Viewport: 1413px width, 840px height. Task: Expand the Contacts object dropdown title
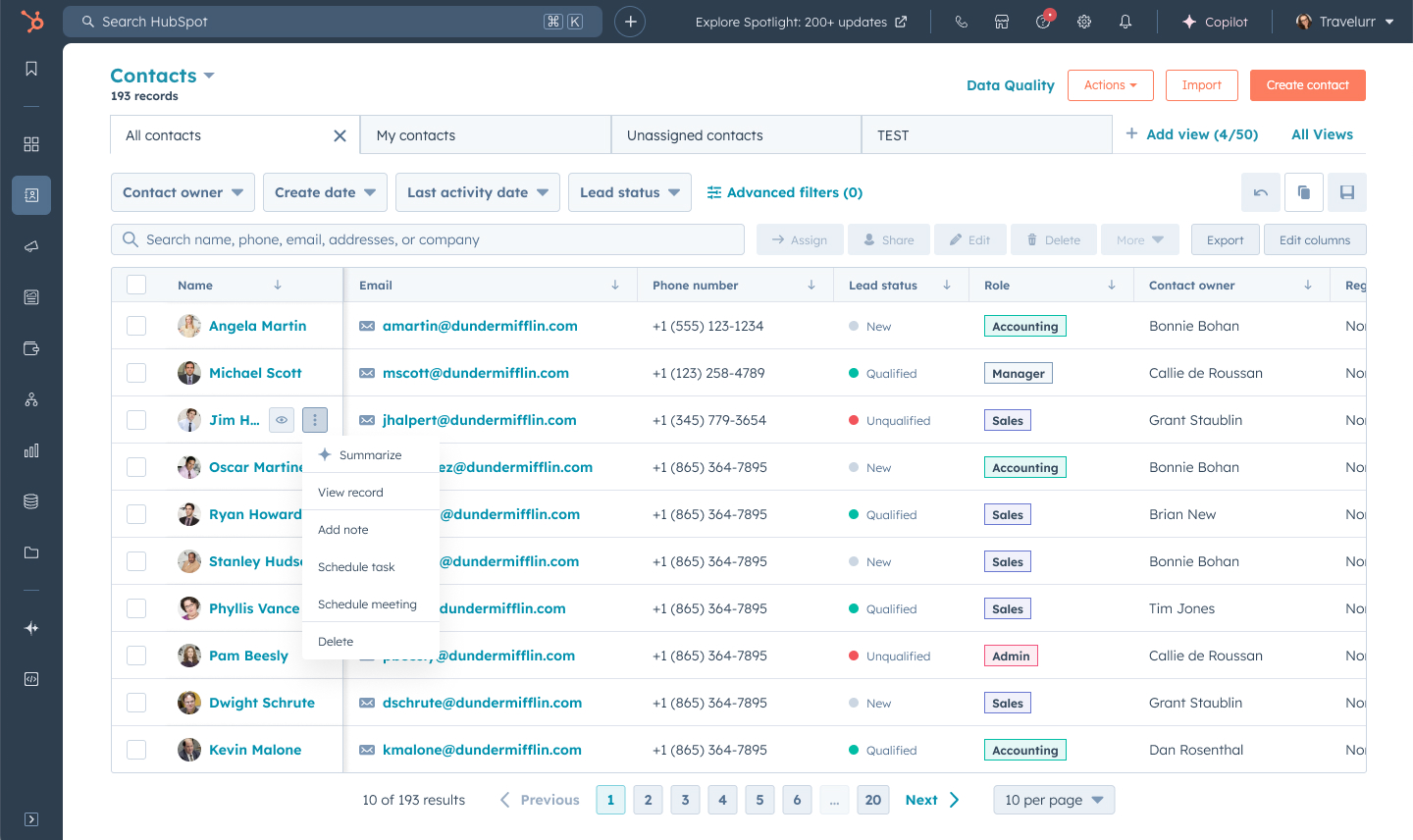pos(162,76)
